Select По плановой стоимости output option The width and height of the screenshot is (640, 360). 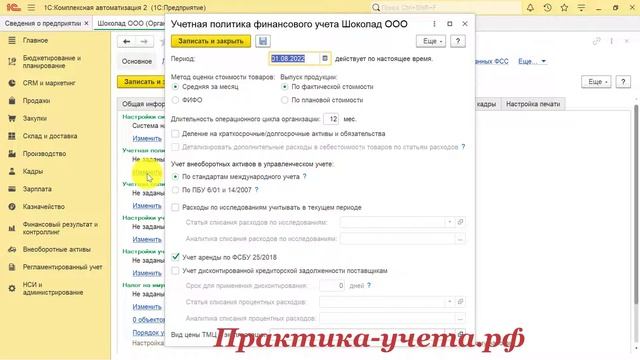click(x=284, y=100)
